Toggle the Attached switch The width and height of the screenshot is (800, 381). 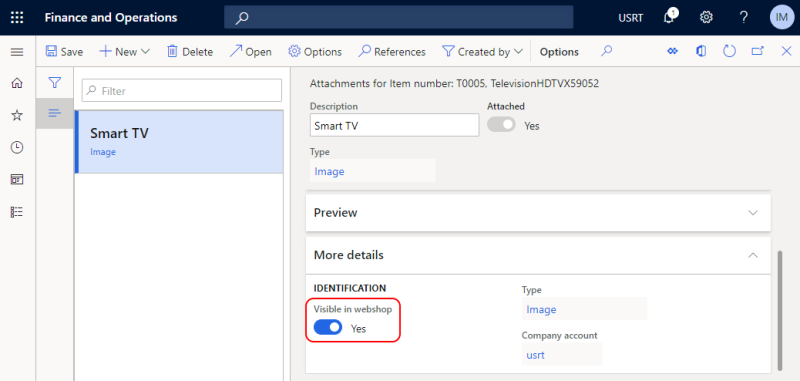click(x=501, y=125)
